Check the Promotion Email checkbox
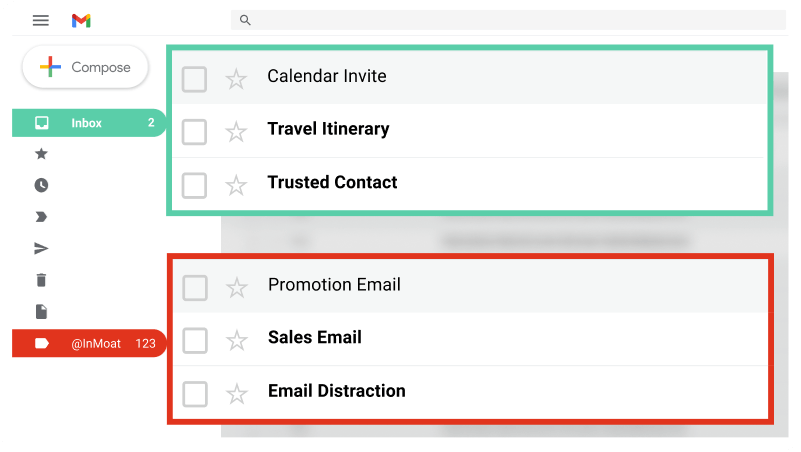 pos(195,288)
